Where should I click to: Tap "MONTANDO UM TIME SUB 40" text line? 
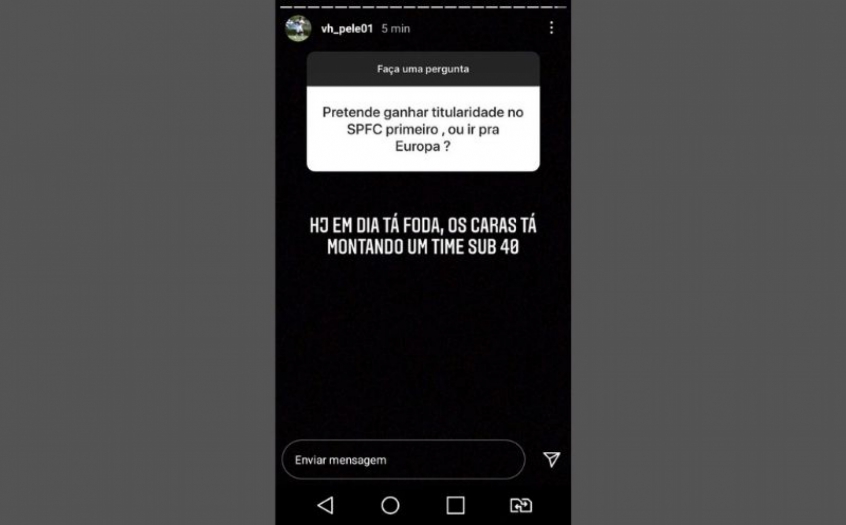(423, 247)
